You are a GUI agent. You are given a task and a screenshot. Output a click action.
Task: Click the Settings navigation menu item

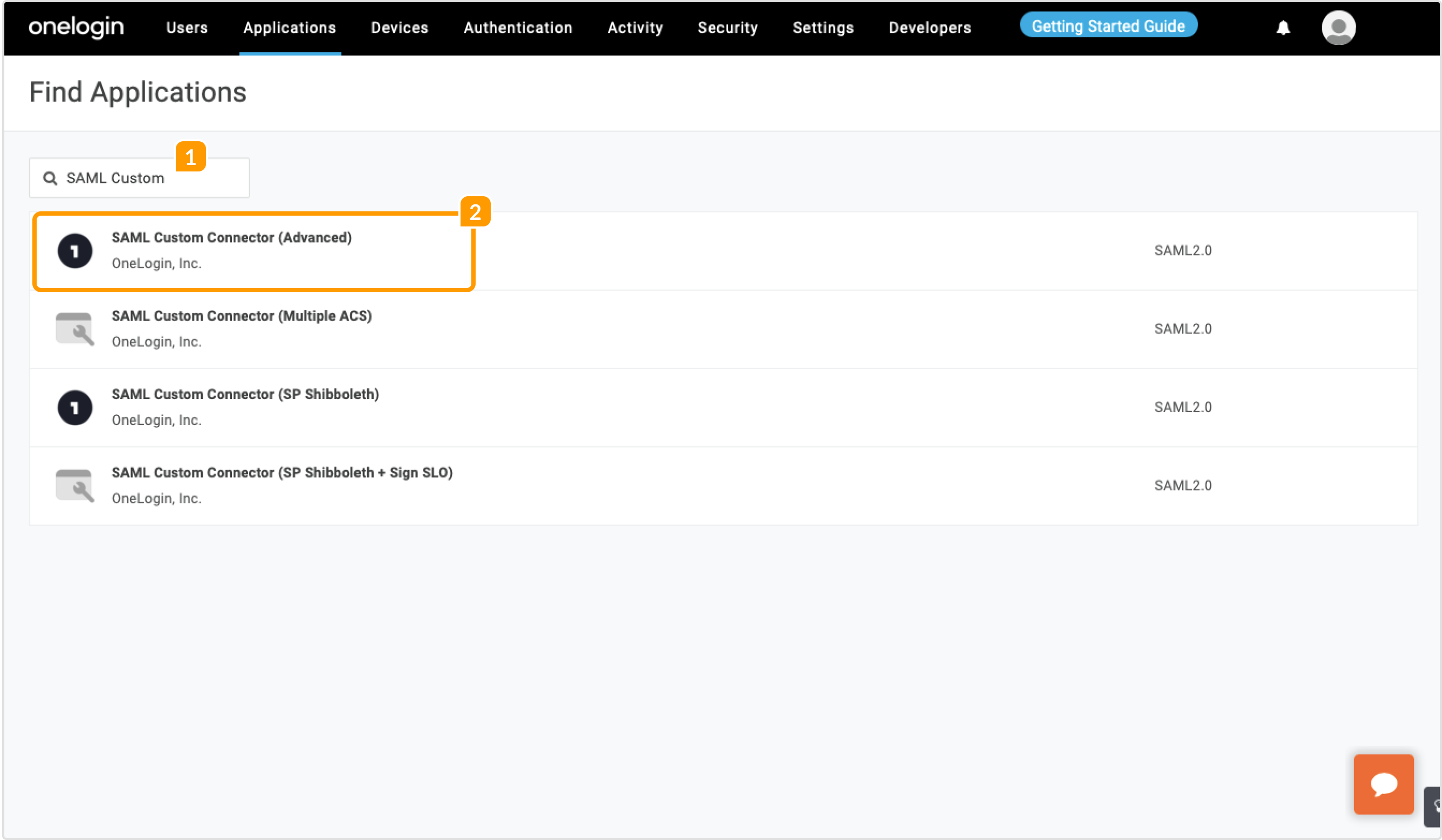click(x=823, y=28)
